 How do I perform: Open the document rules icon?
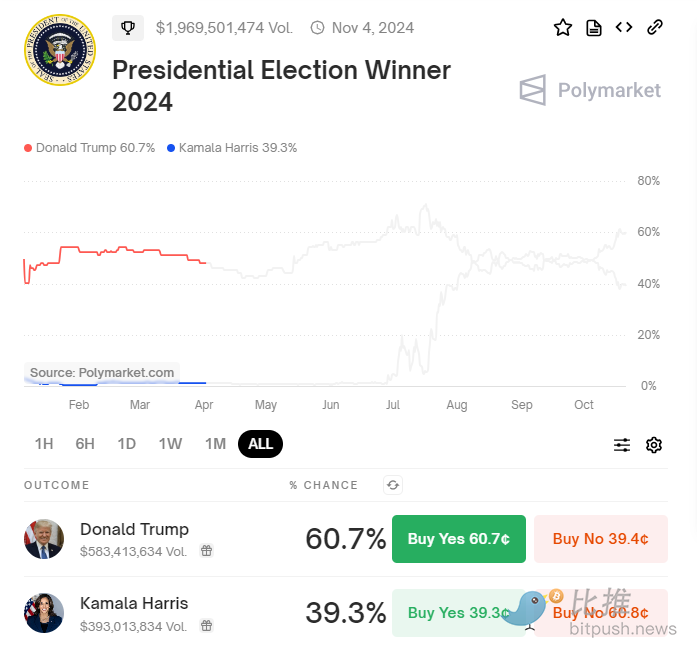pos(594,28)
